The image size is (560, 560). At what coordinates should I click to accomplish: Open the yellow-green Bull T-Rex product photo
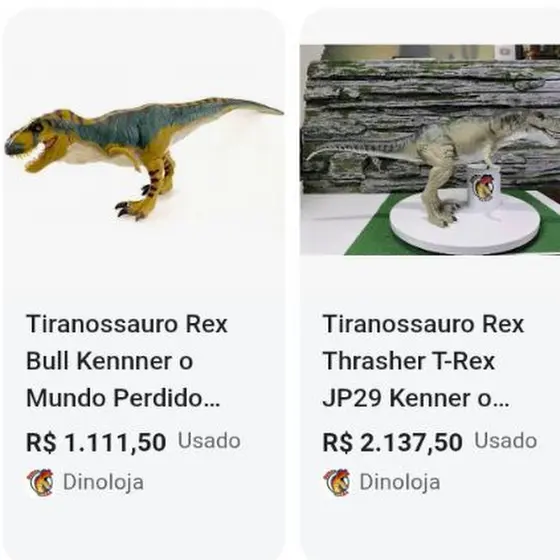144,157
